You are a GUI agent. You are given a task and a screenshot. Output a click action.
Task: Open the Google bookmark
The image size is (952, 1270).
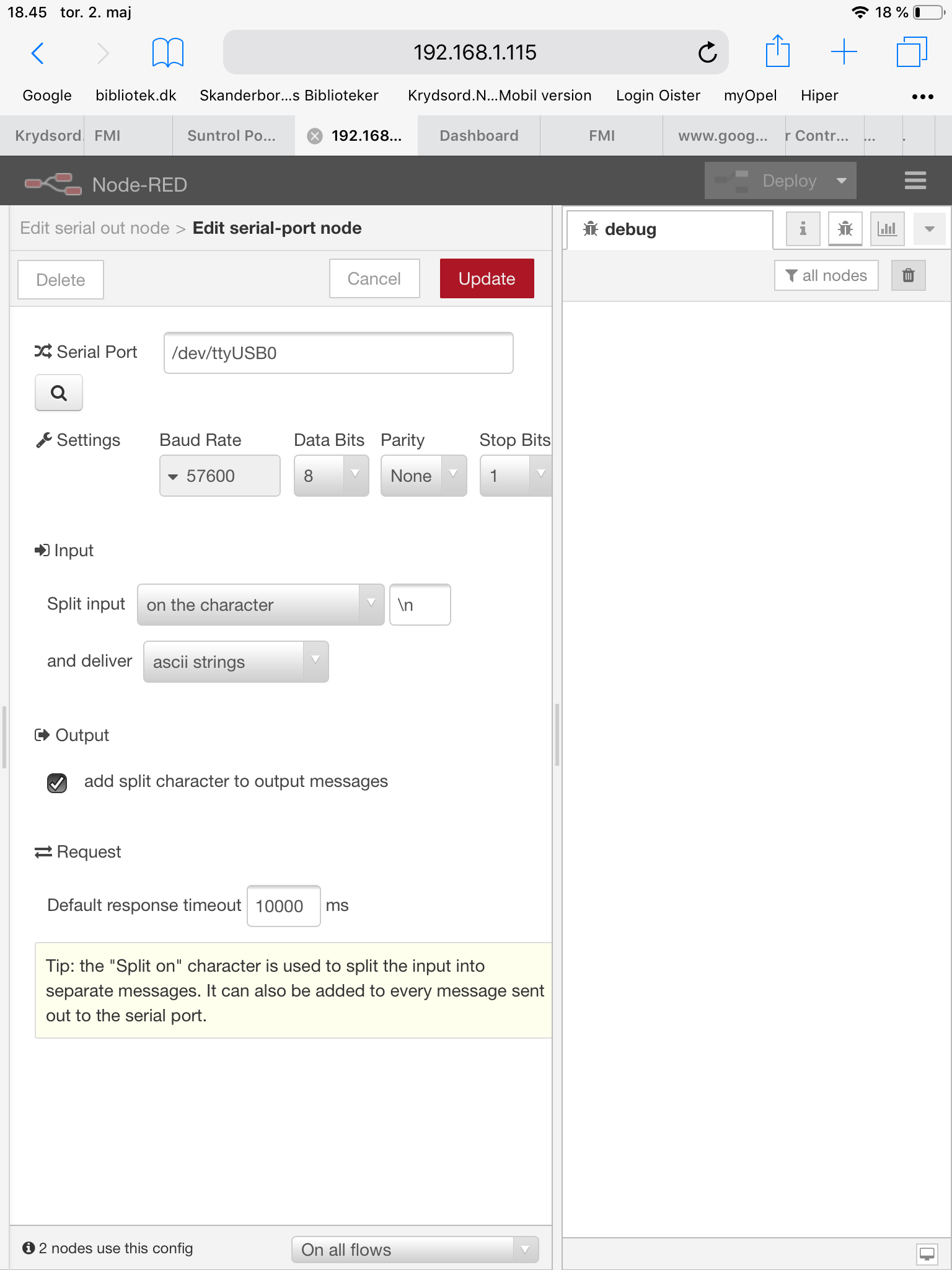point(47,95)
